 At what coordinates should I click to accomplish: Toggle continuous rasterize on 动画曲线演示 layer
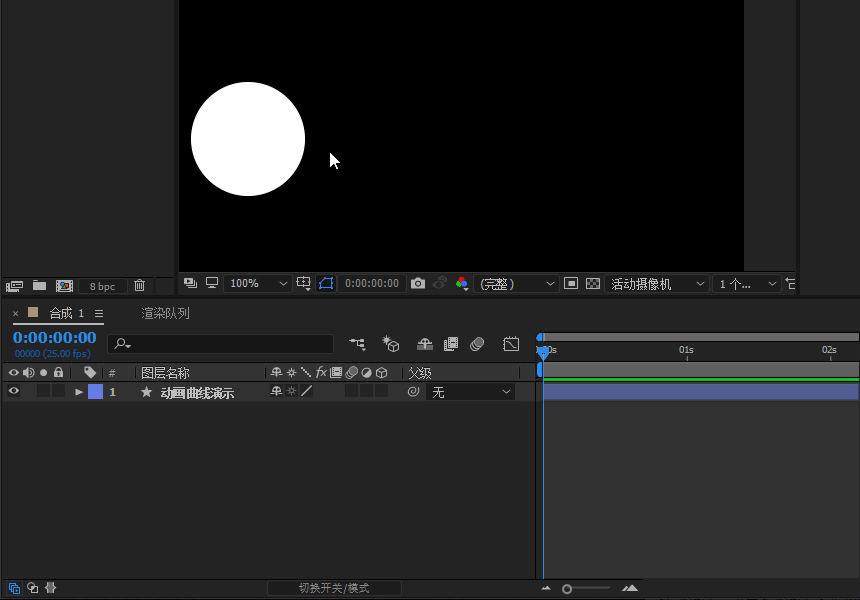pos(292,391)
